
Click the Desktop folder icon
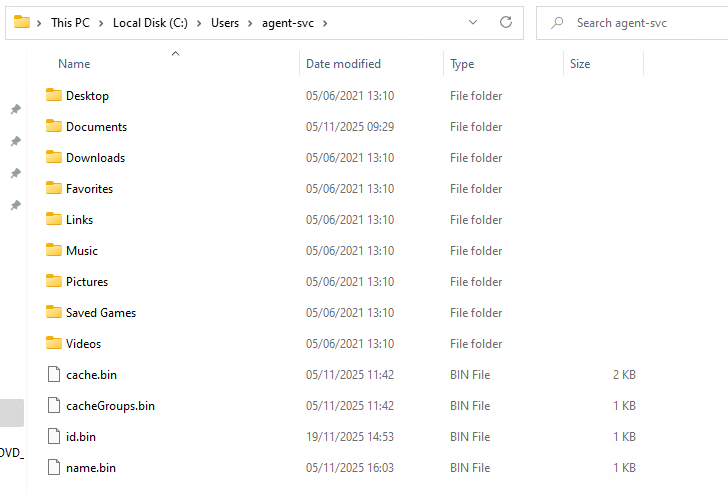point(54,96)
